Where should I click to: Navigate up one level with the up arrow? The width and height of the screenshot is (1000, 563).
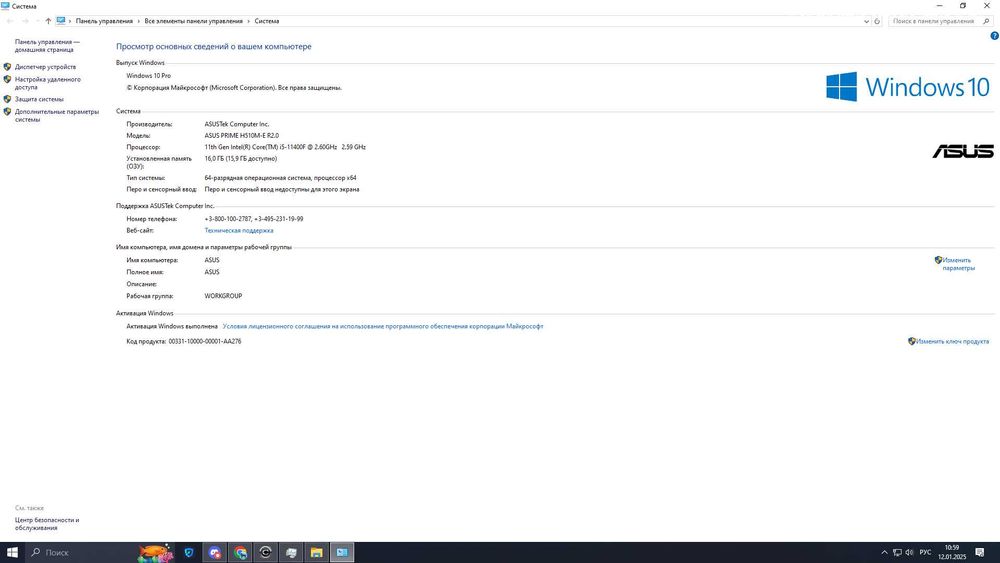(48, 21)
